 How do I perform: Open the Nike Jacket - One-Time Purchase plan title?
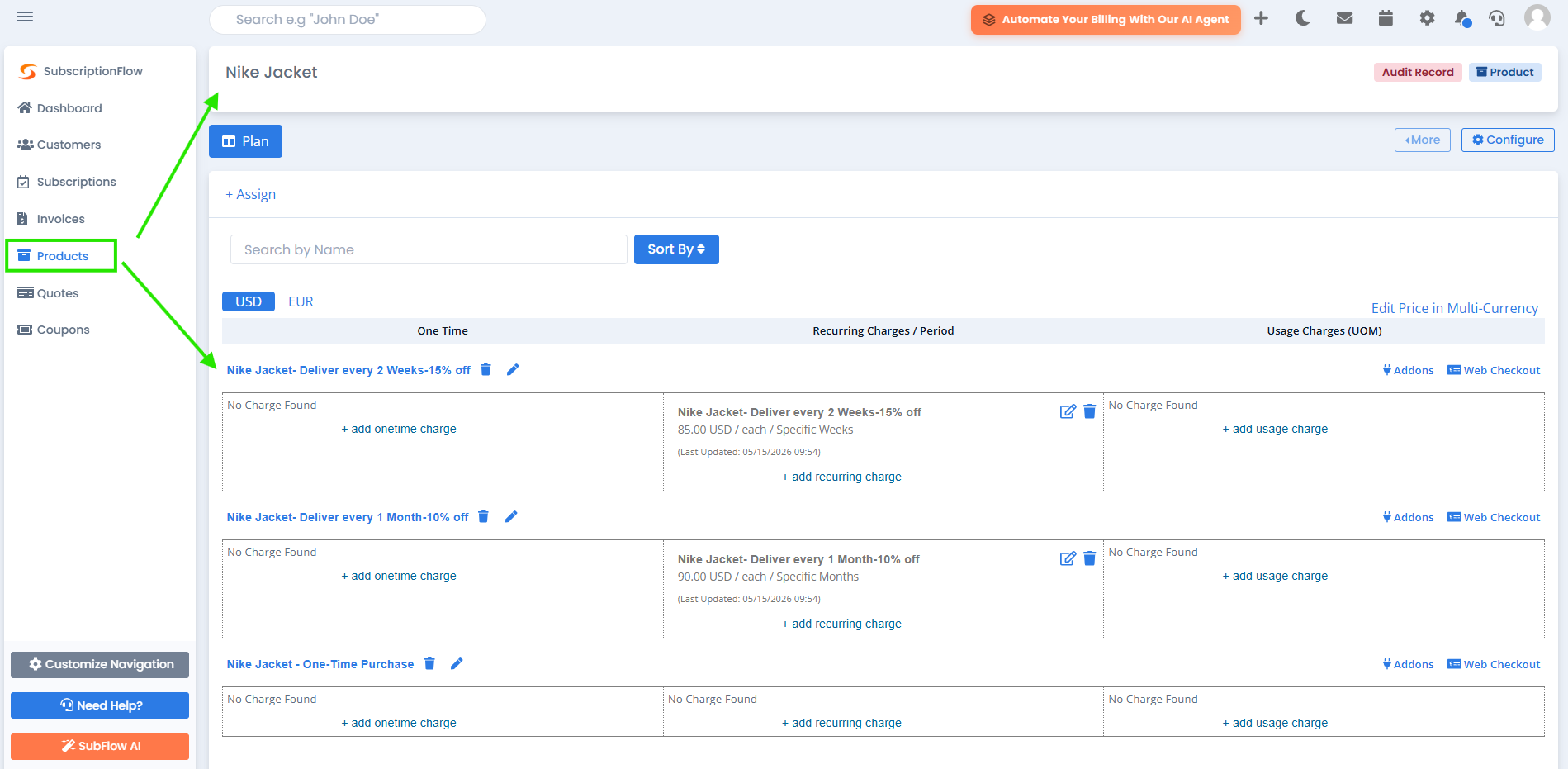[x=320, y=664]
